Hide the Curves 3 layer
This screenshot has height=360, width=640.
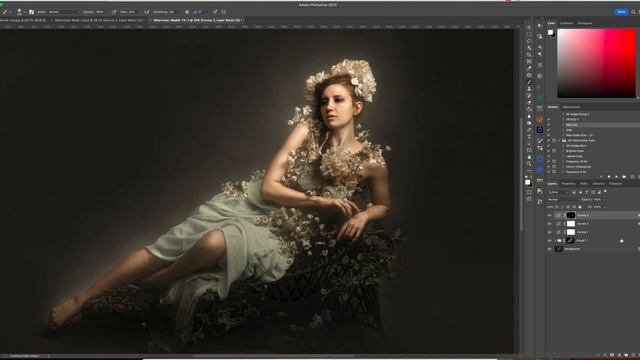pos(549,215)
